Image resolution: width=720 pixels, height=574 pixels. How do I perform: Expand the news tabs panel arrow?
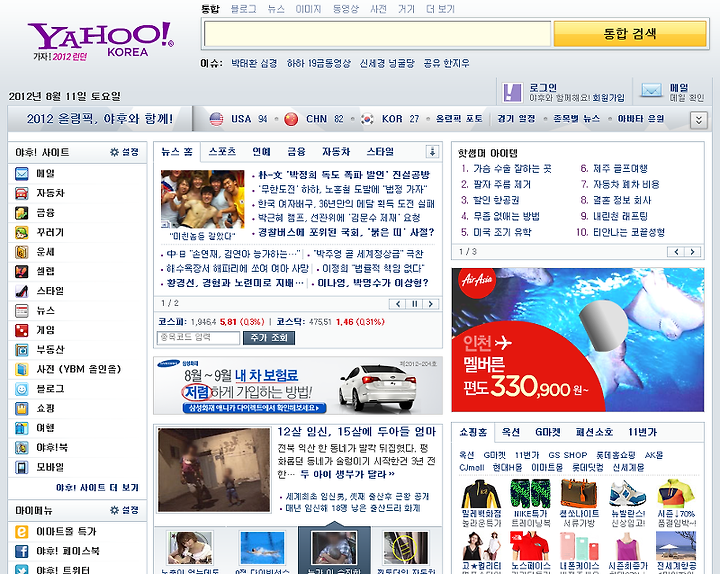point(432,152)
